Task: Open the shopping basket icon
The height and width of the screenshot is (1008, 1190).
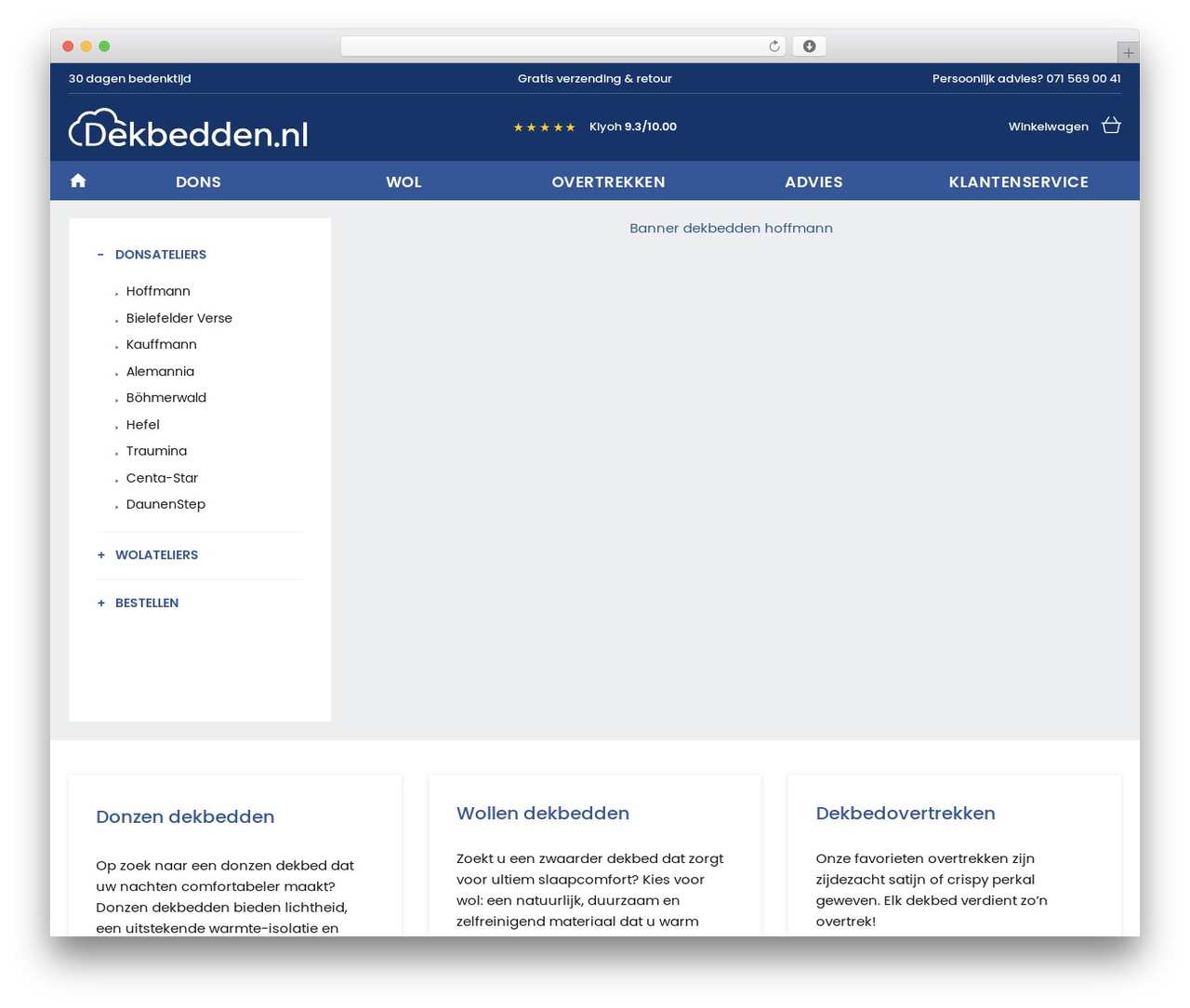Action: 1111,126
